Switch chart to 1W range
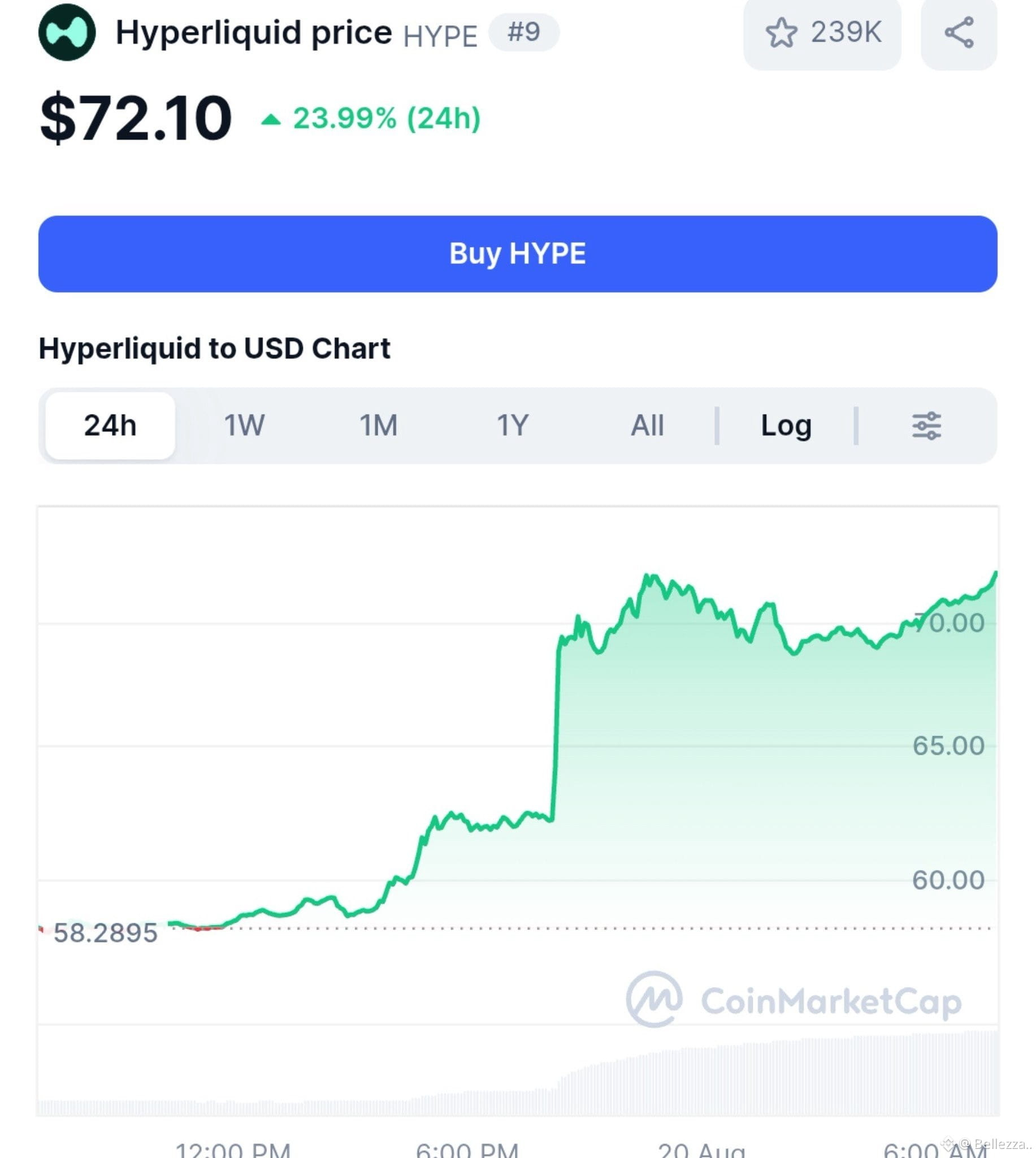 click(244, 425)
